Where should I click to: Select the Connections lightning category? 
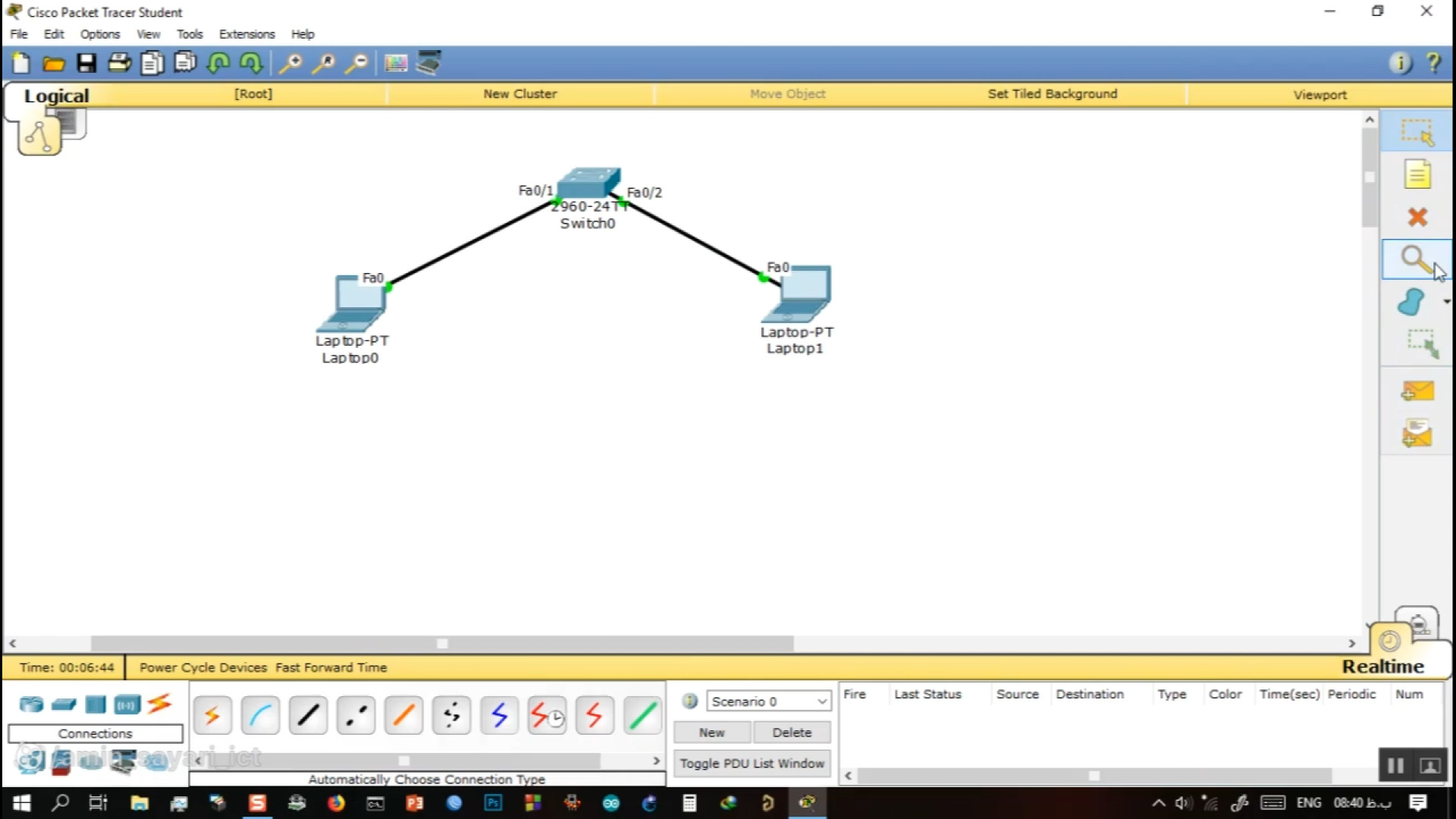click(x=159, y=704)
